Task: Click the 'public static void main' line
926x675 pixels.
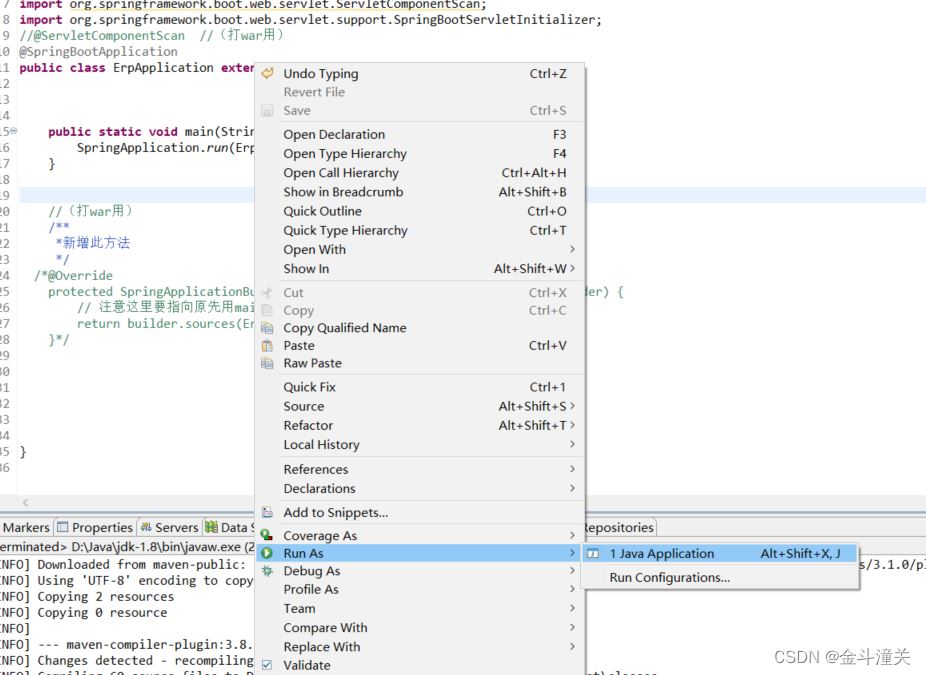Action: click(x=151, y=131)
